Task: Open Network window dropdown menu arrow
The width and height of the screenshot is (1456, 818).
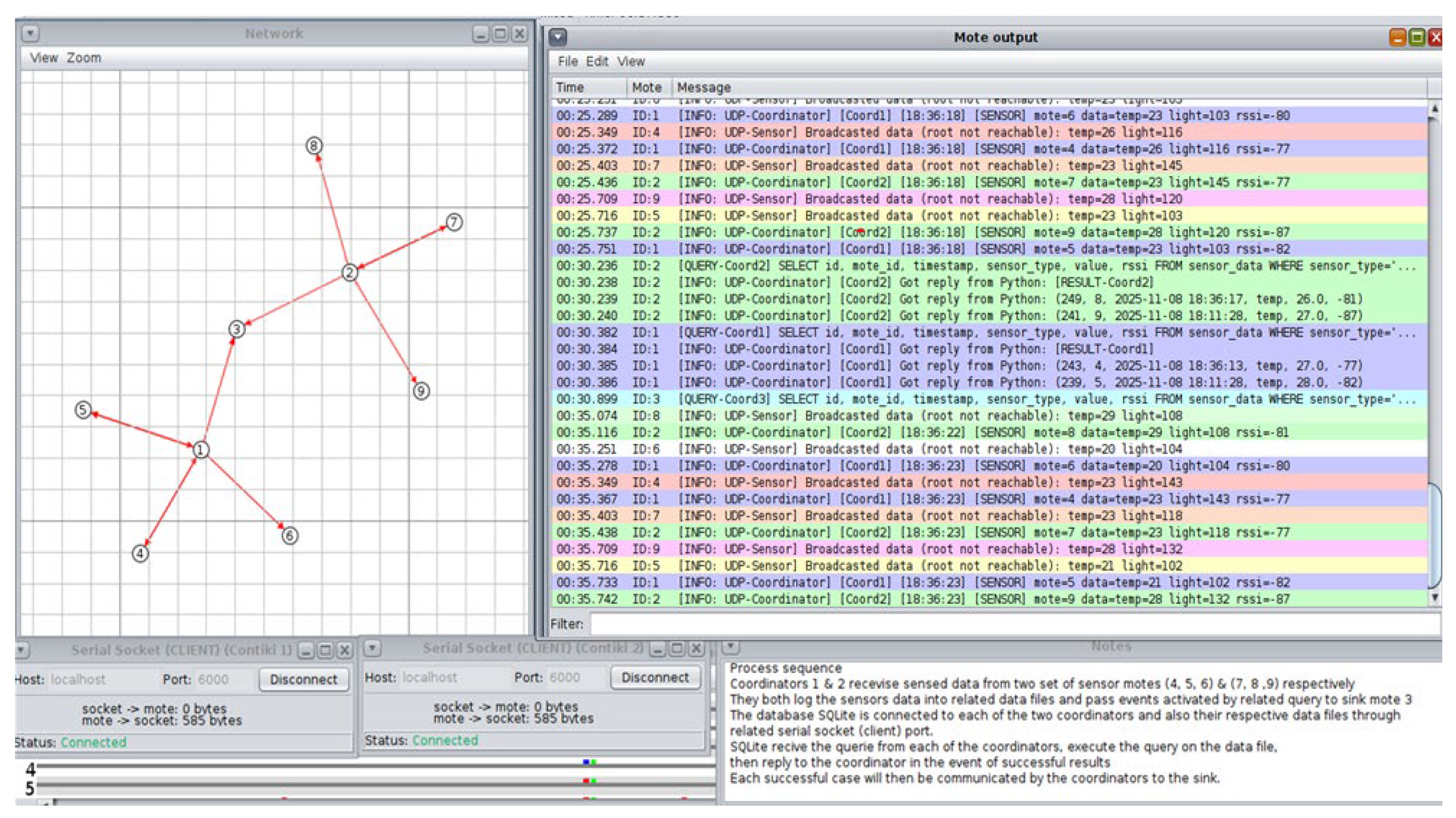Action: point(30,34)
